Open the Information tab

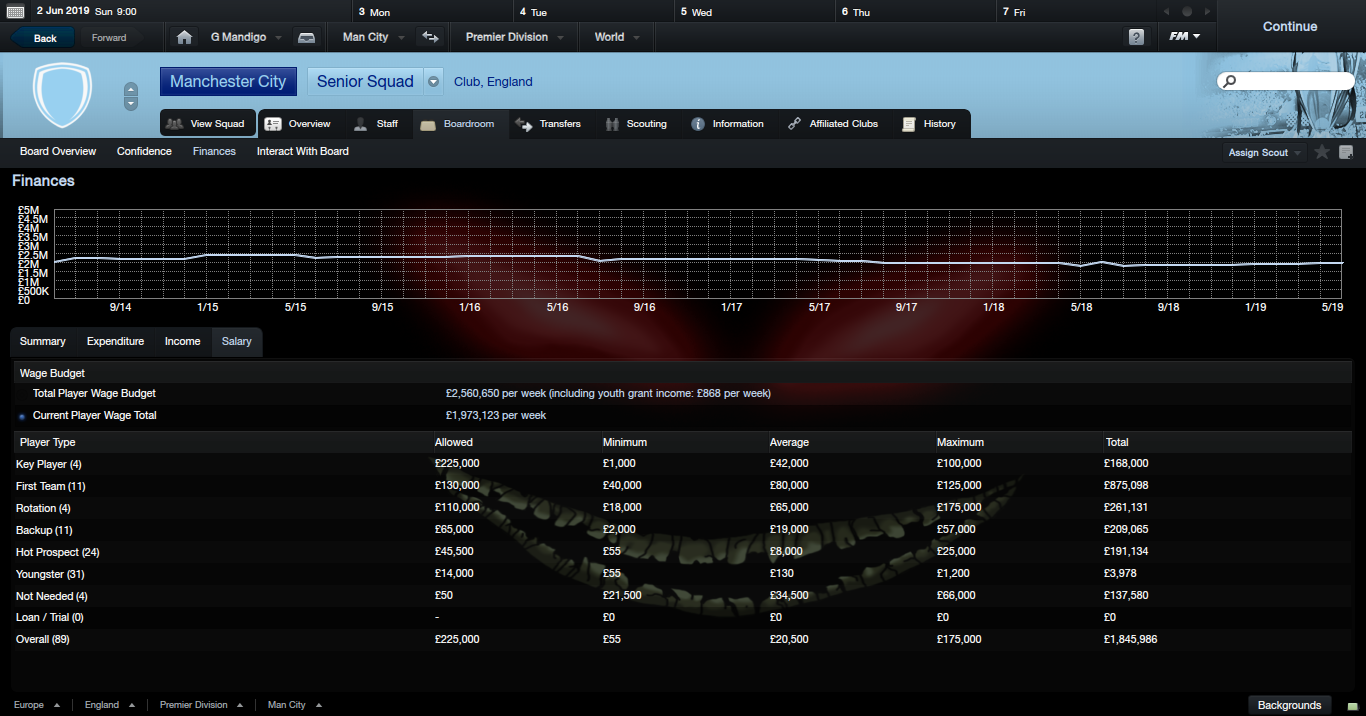[728, 124]
